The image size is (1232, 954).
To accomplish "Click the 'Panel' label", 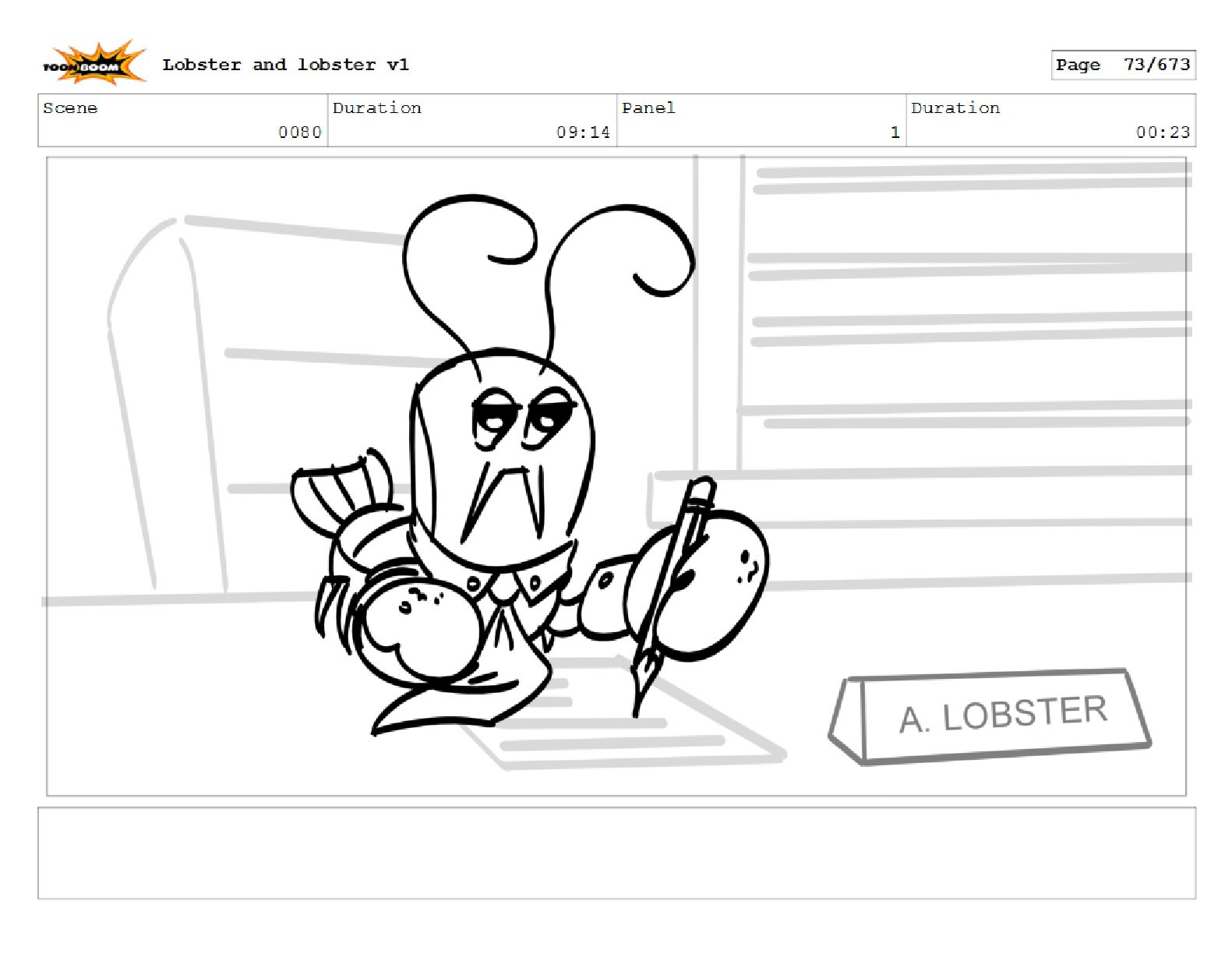I will click(648, 108).
